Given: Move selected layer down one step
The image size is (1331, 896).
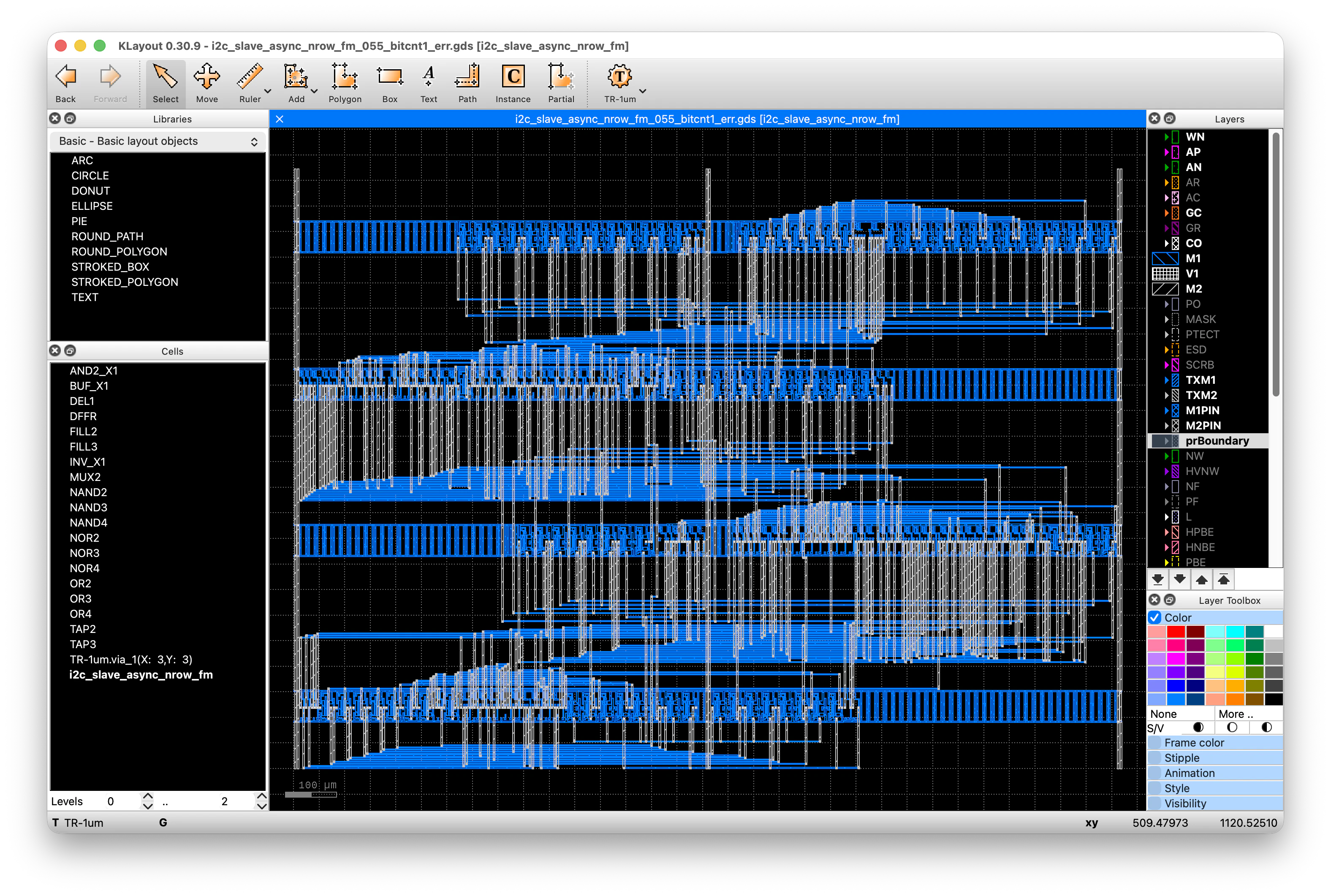Looking at the screenshot, I should pos(1179,579).
